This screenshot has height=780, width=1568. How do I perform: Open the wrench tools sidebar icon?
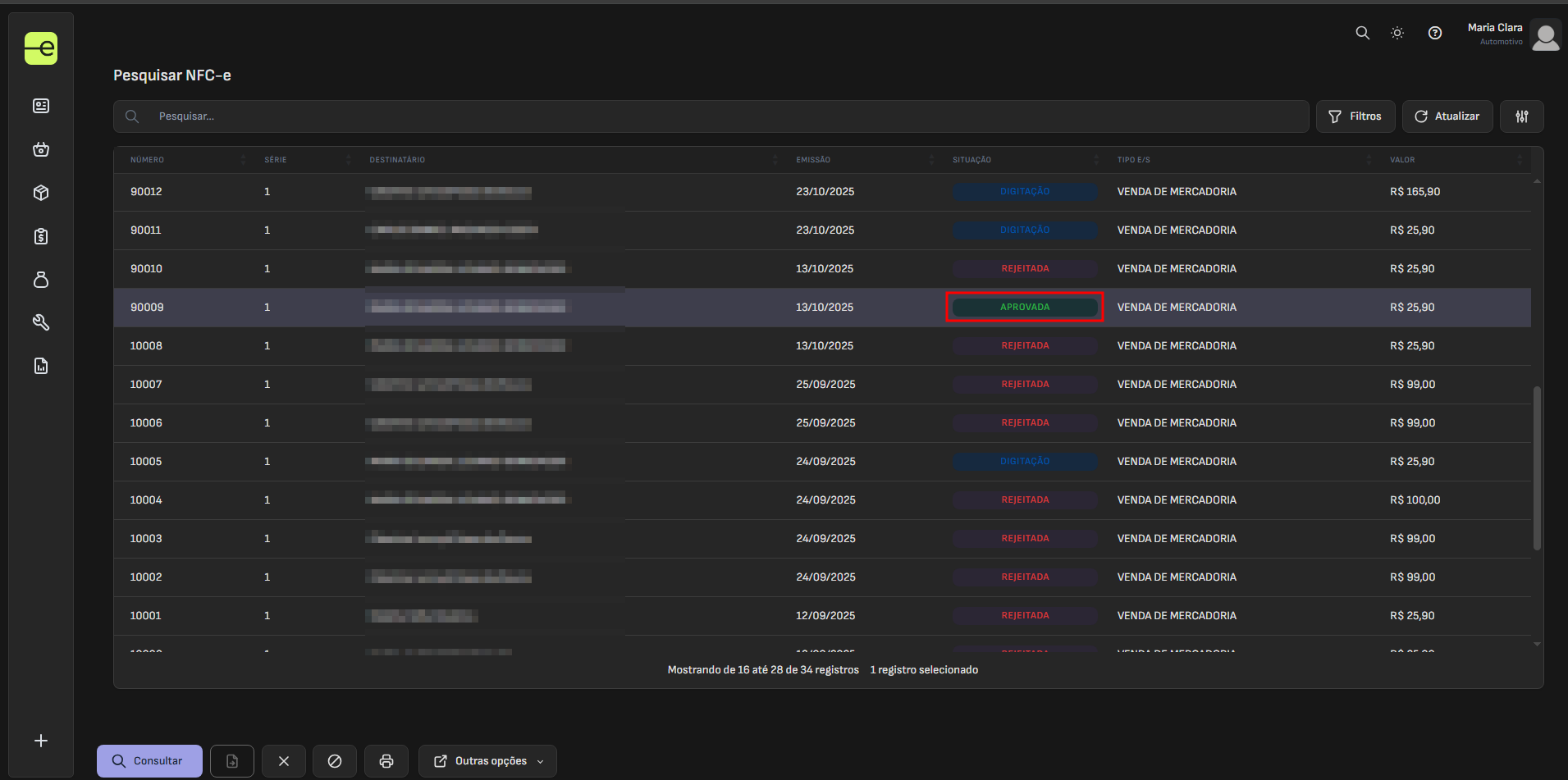(41, 323)
